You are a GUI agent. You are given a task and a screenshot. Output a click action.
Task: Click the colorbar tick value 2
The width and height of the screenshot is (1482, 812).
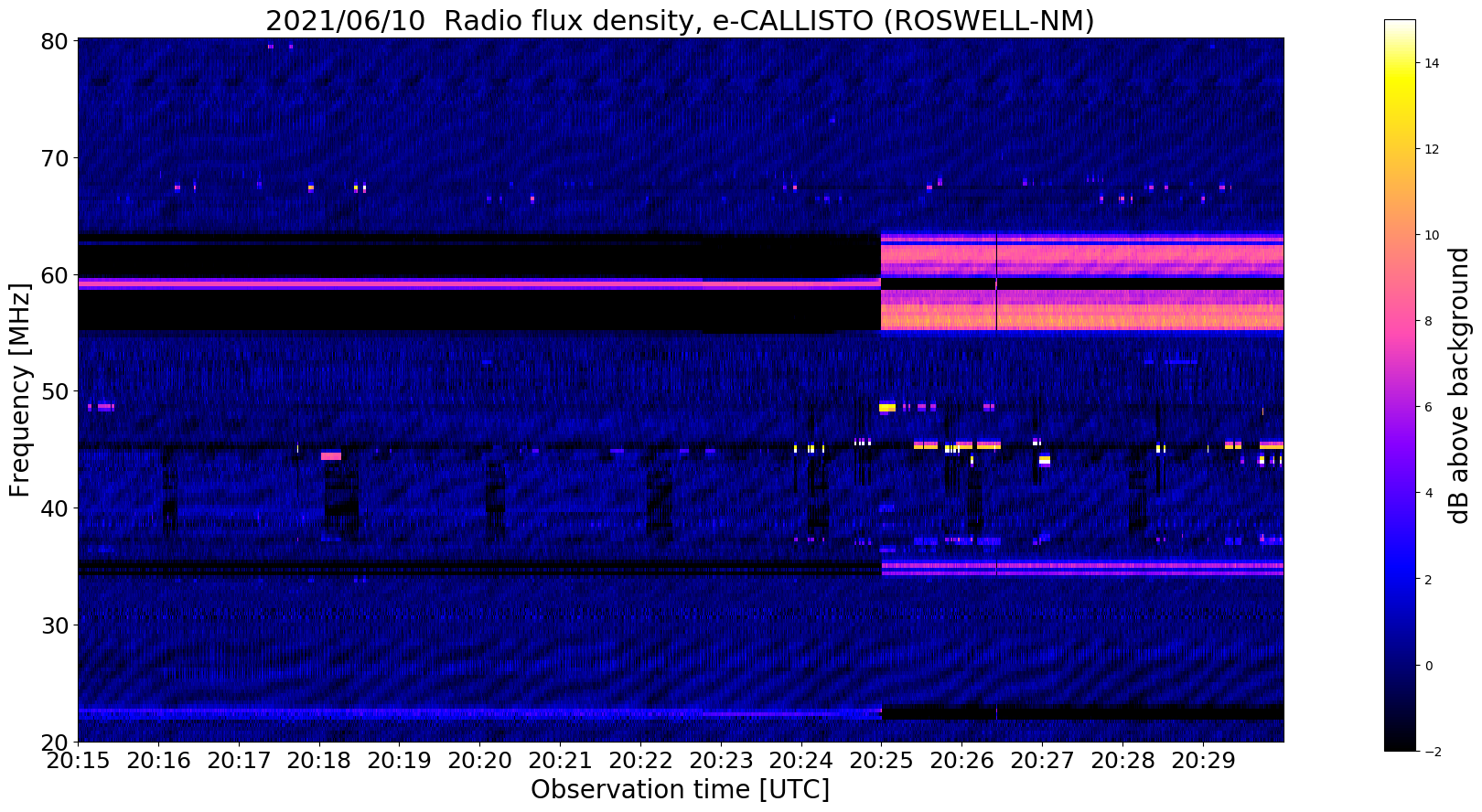click(1427, 579)
